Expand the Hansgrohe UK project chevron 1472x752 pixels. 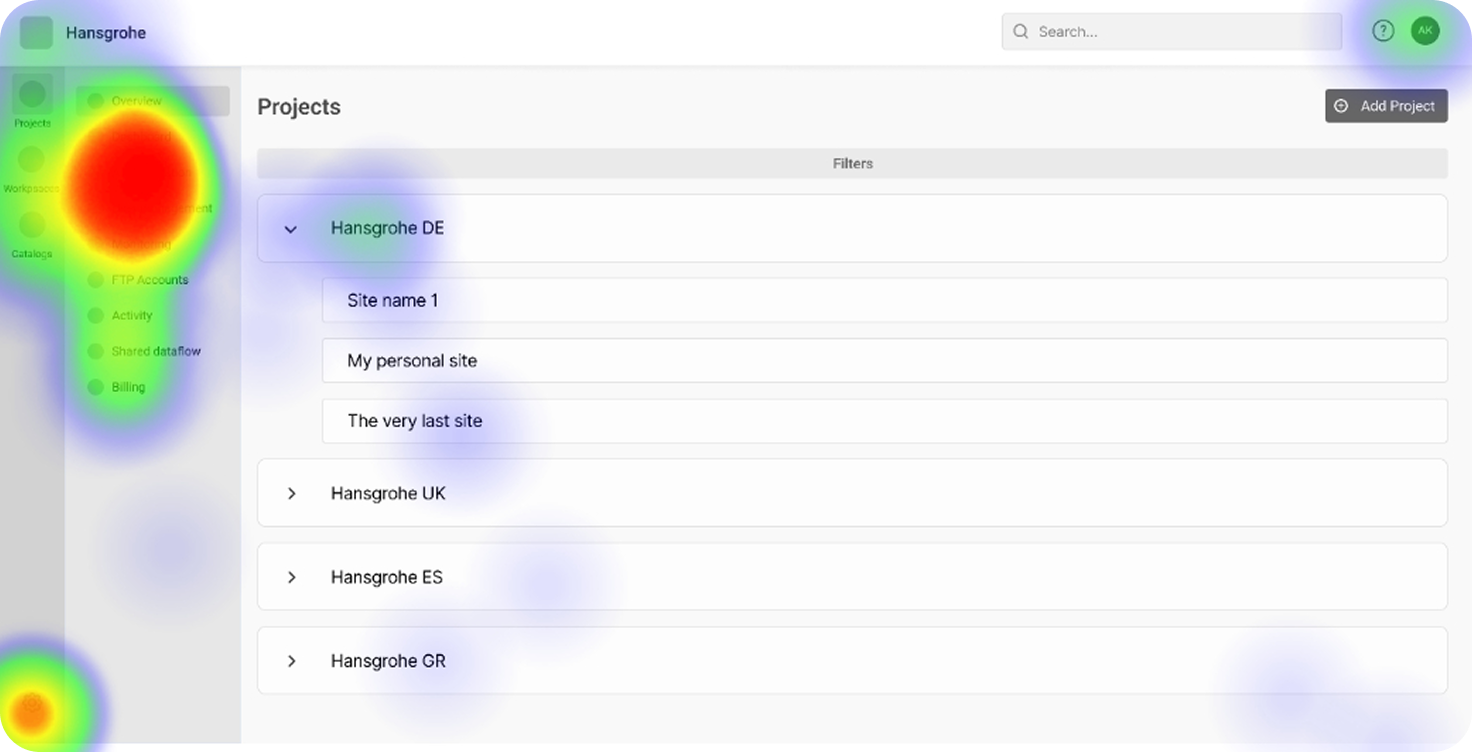pyautogui.click(x=292, y=493)
